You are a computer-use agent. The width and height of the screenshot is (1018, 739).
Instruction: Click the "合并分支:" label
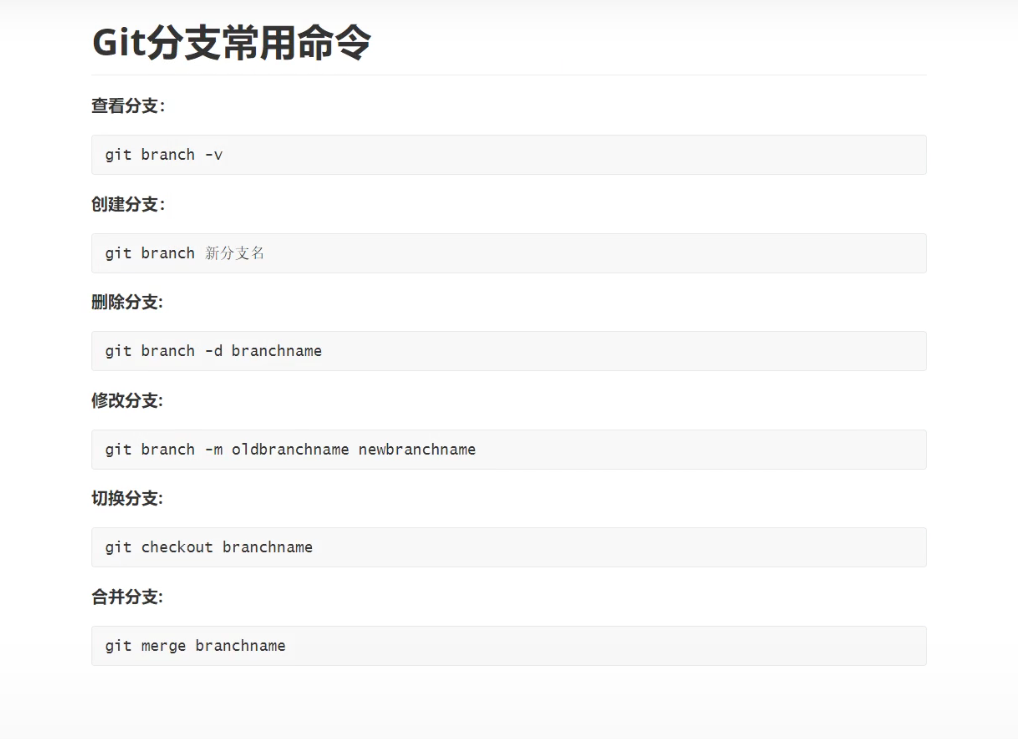127,597
